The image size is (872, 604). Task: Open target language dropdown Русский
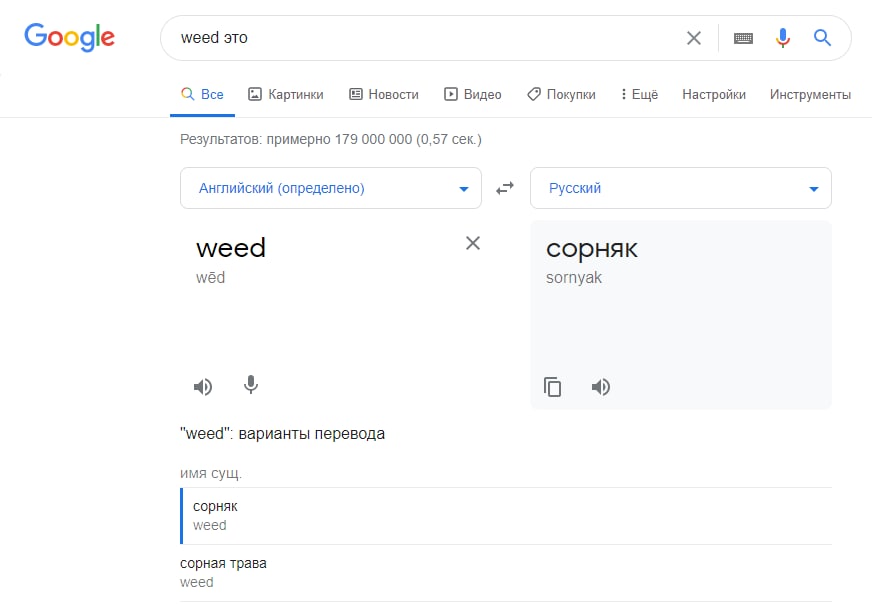681,188
